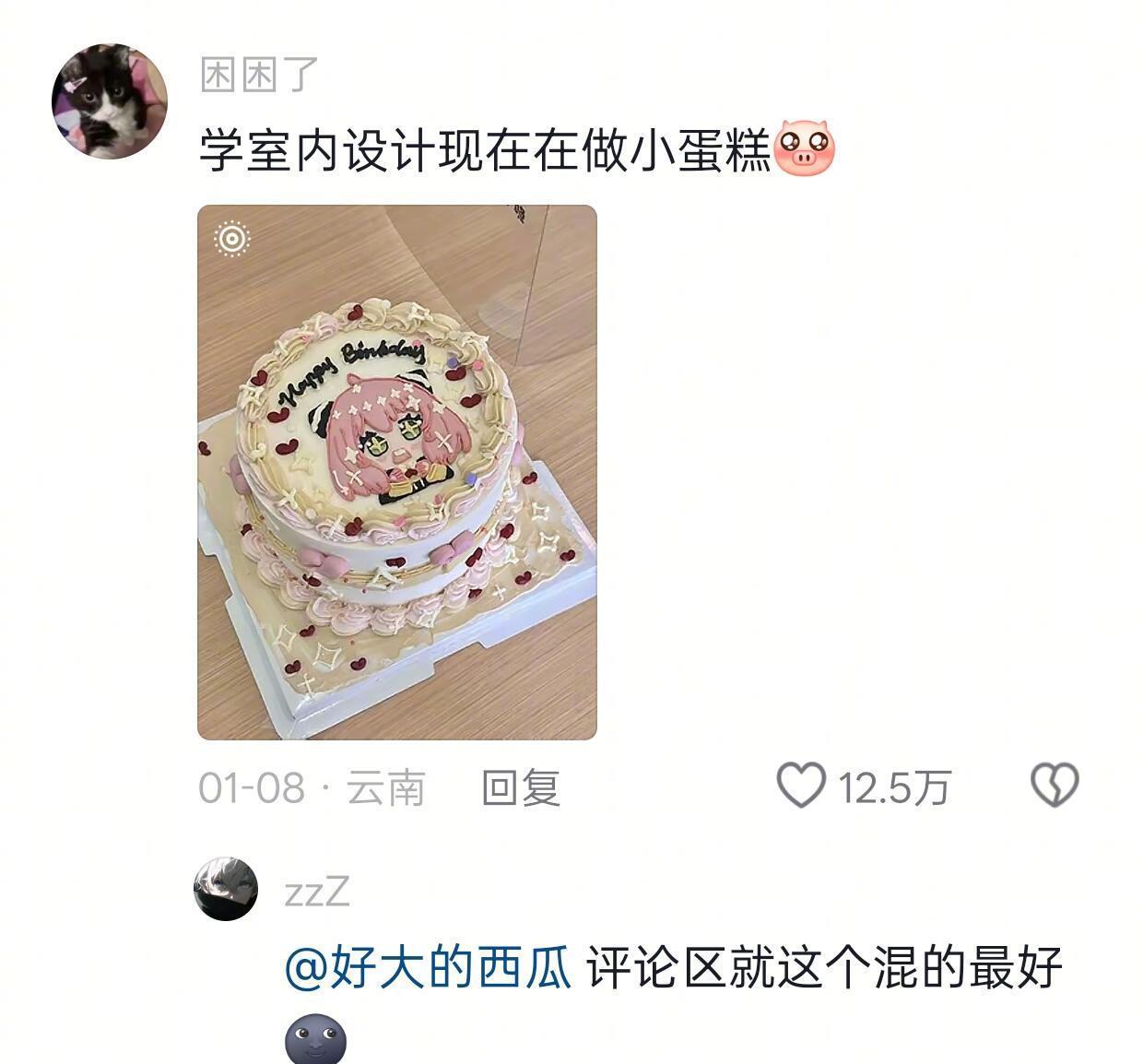Tap the dark moon emoji in the reply

[x=315, y=1040]
